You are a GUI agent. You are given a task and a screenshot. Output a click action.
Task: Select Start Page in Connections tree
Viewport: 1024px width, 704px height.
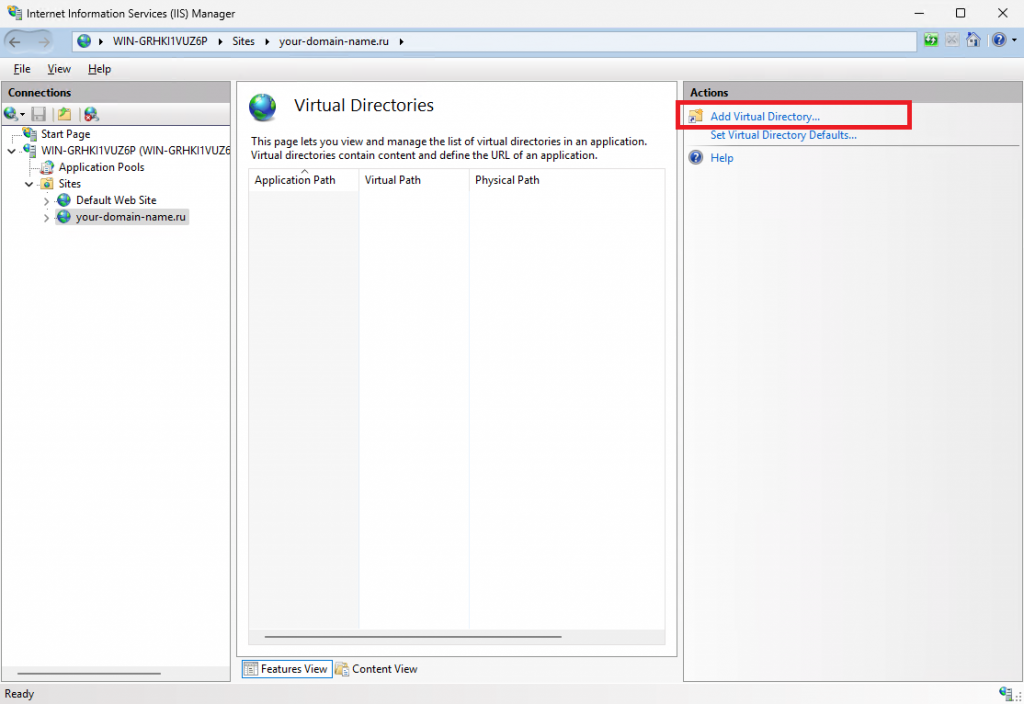click(65, 134)
